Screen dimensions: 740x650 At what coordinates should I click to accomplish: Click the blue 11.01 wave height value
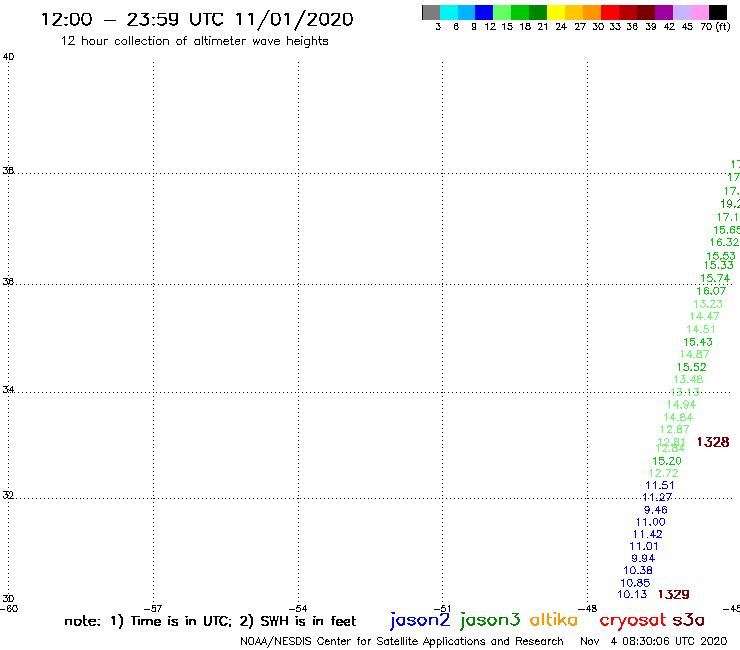tap(644, 546)
